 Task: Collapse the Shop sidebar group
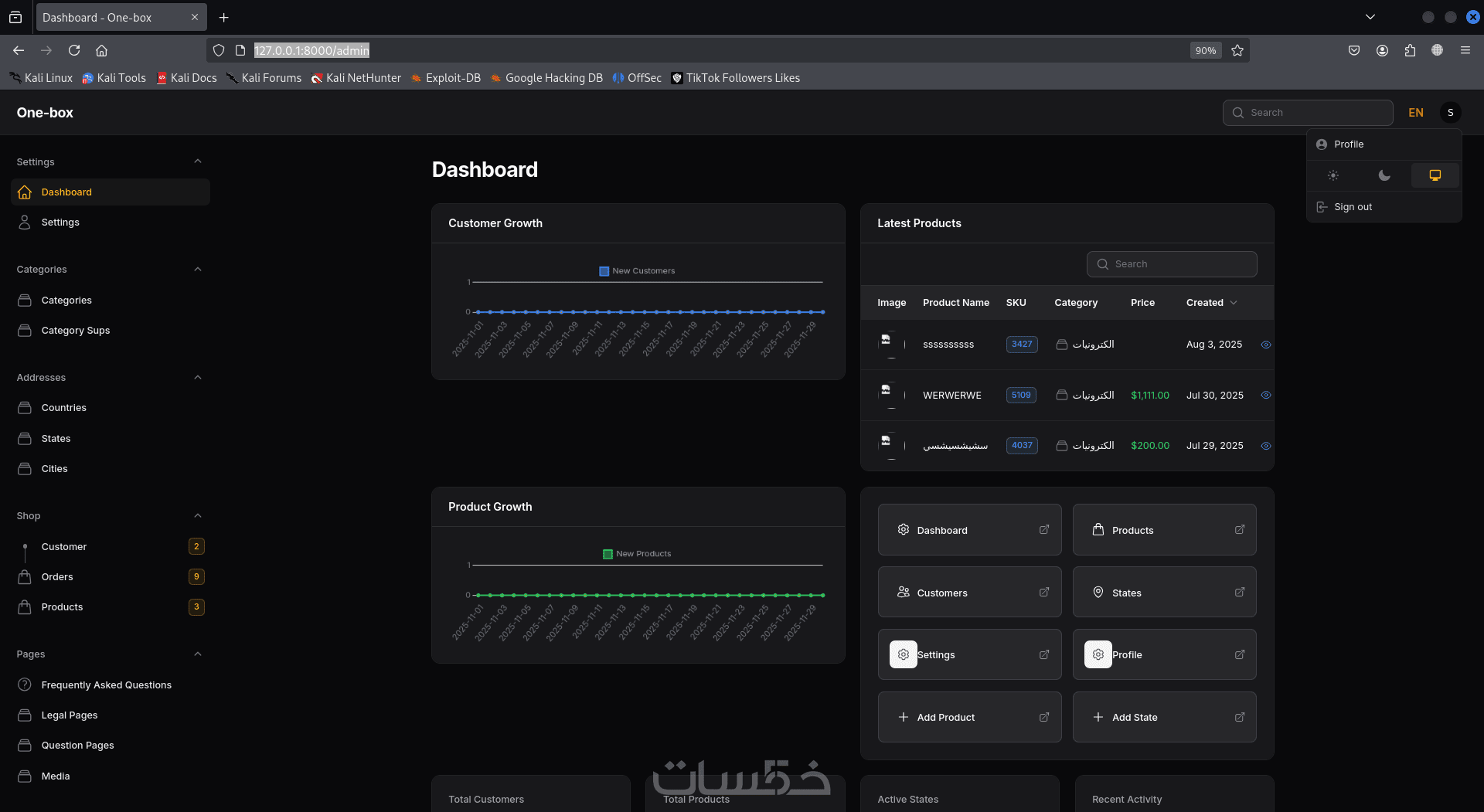tap(198, 516)
